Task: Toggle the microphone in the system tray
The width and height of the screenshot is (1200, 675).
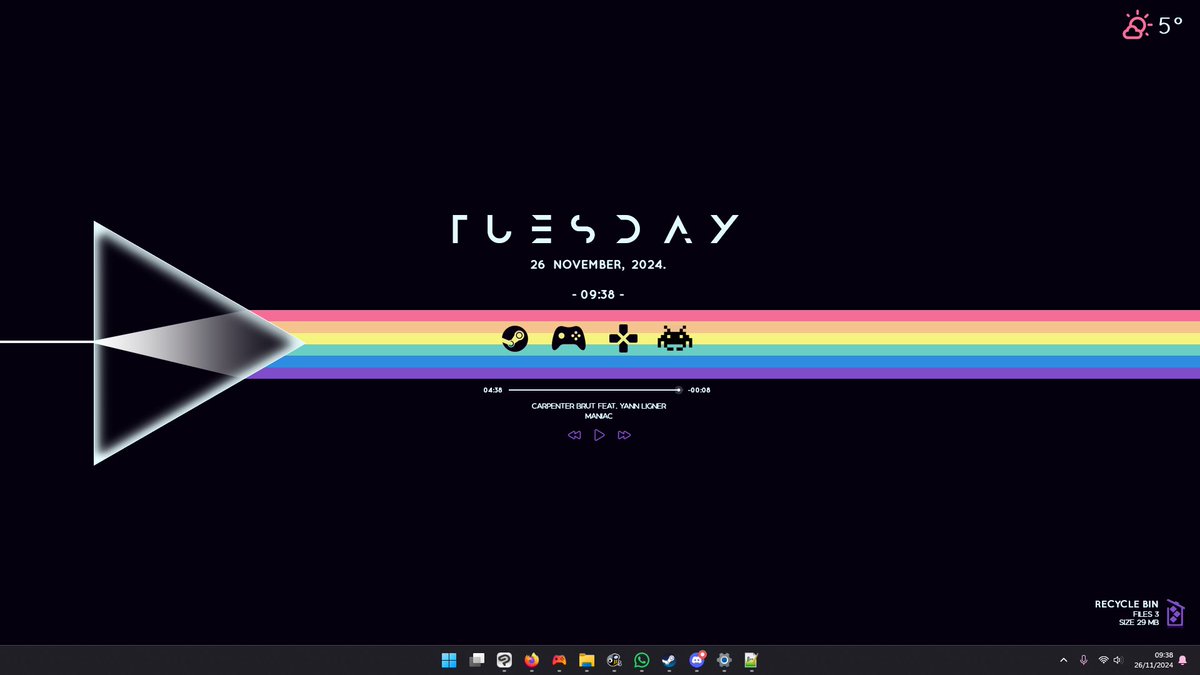Action: click(x=1083, y=660)
